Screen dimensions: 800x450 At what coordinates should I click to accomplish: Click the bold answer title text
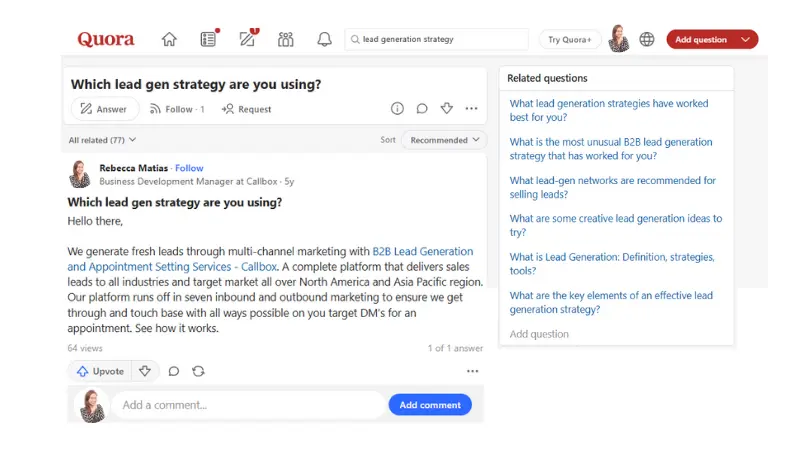174,203
